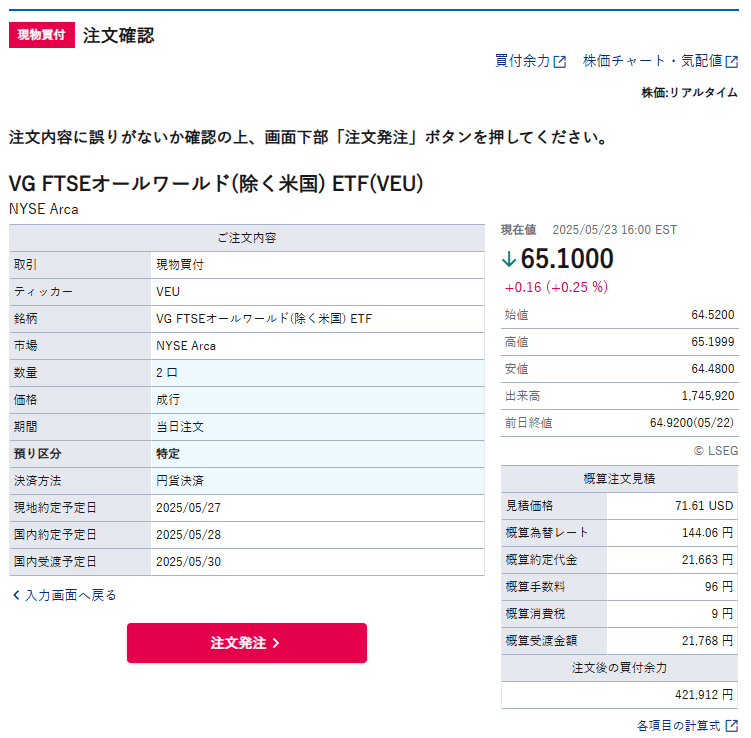Image resolution: width=751 pixels, height=738 pixels.
Task: Click the settlement value 円貨決済
Action: pos(180,480)
